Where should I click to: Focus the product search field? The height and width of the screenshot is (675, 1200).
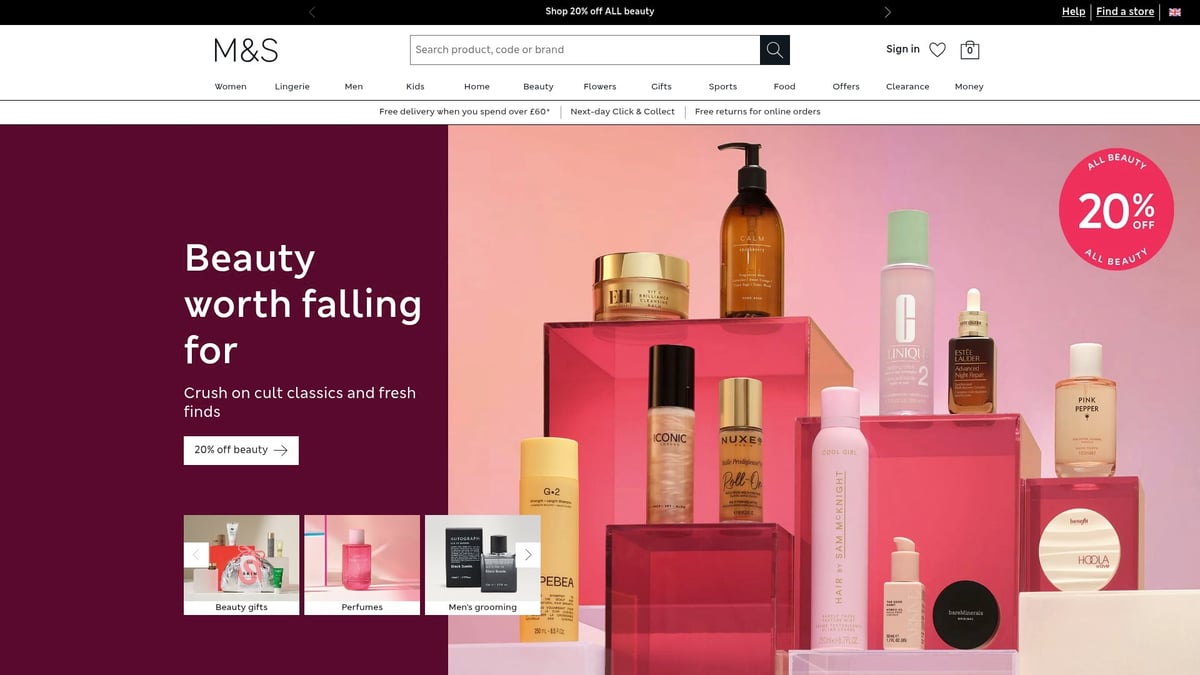[585, 50]
